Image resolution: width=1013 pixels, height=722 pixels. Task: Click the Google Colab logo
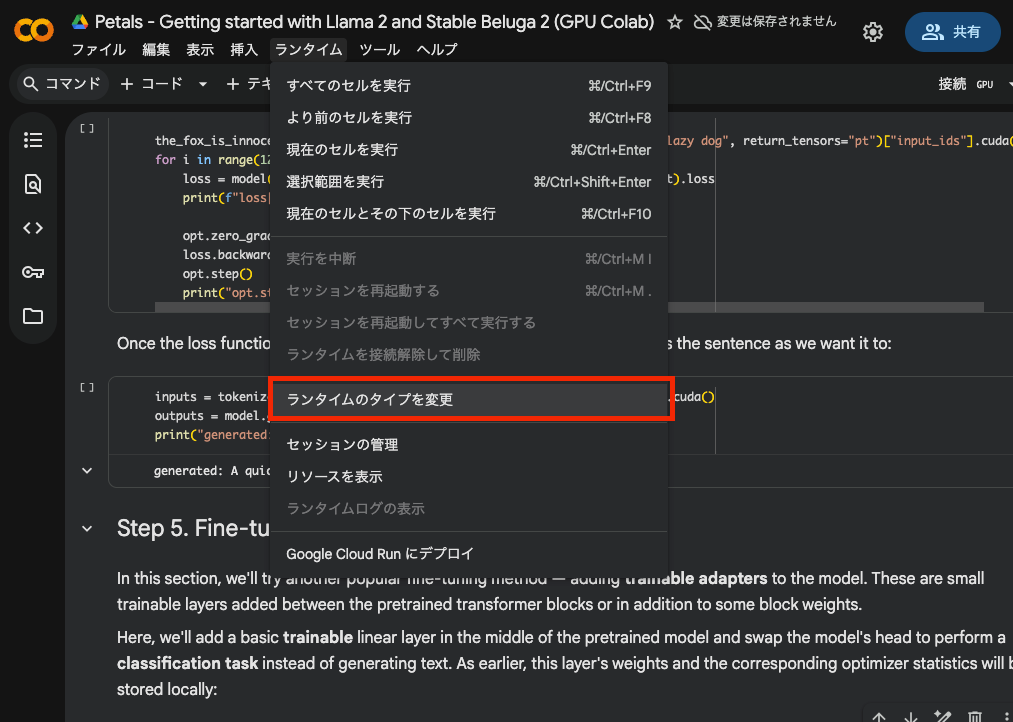point(34,31)
